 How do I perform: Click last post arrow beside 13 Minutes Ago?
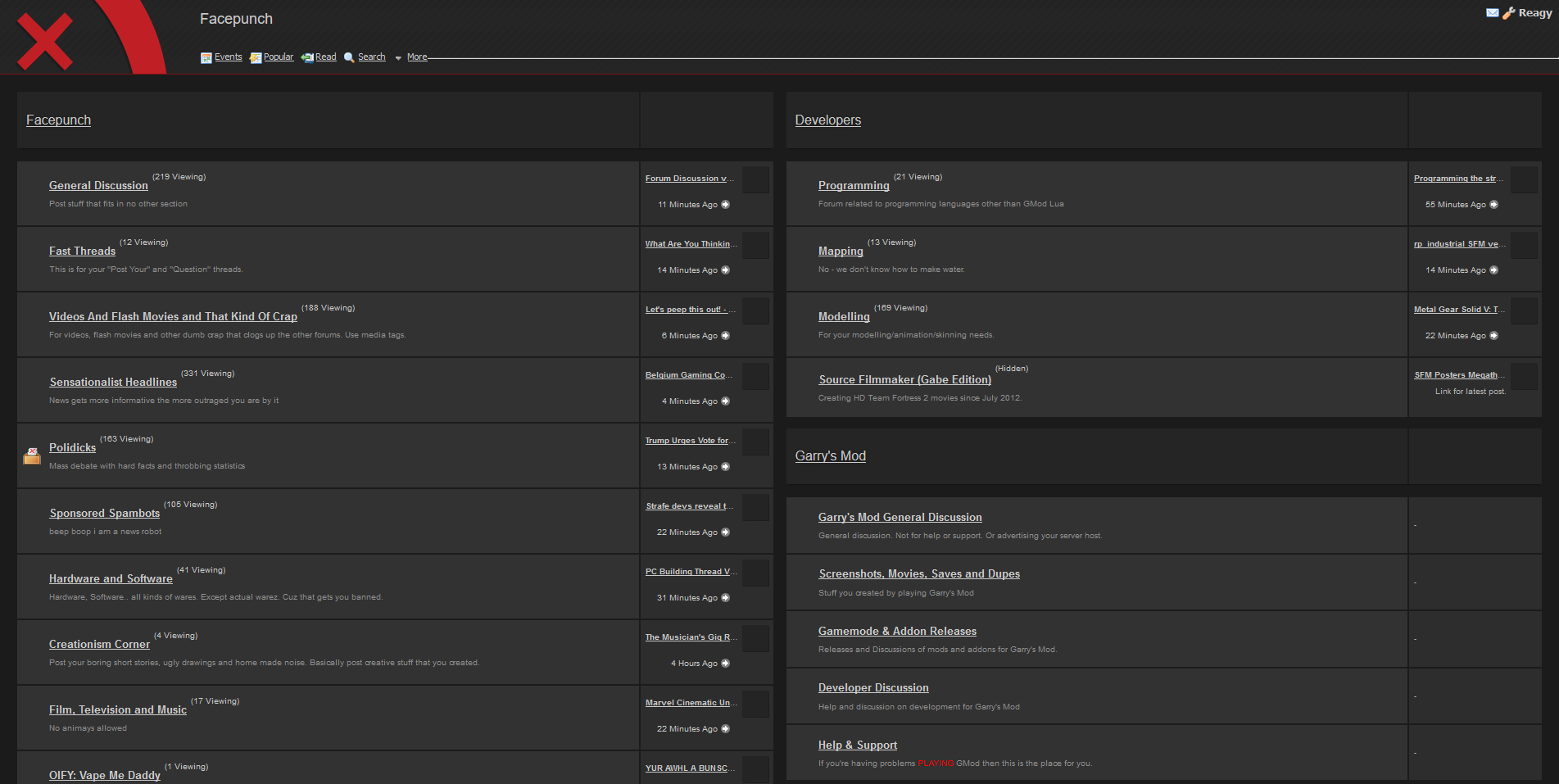coord(725,466)
